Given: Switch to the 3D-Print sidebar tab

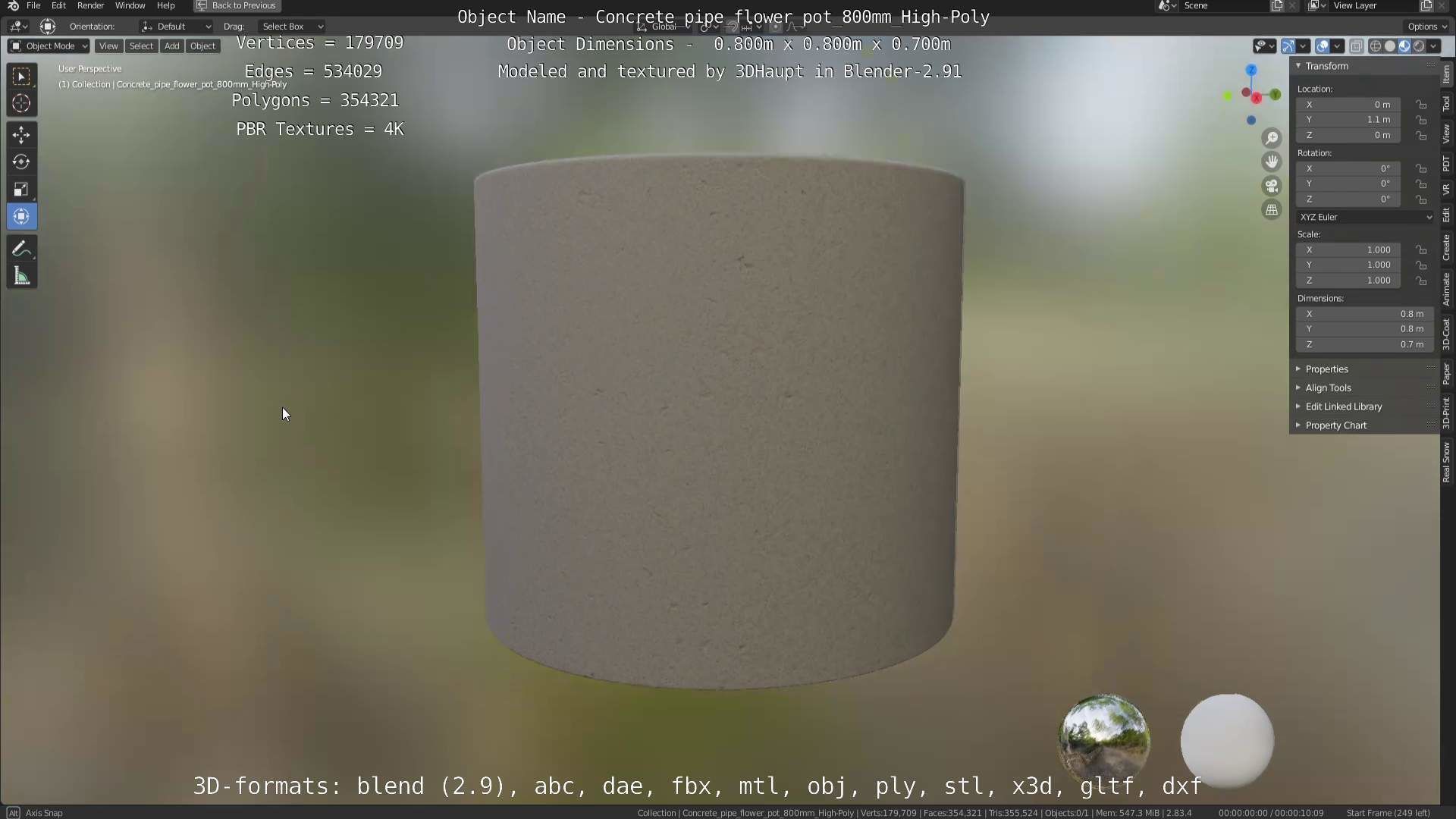Looking at the screenshot, I should [x=1447, y=413].
